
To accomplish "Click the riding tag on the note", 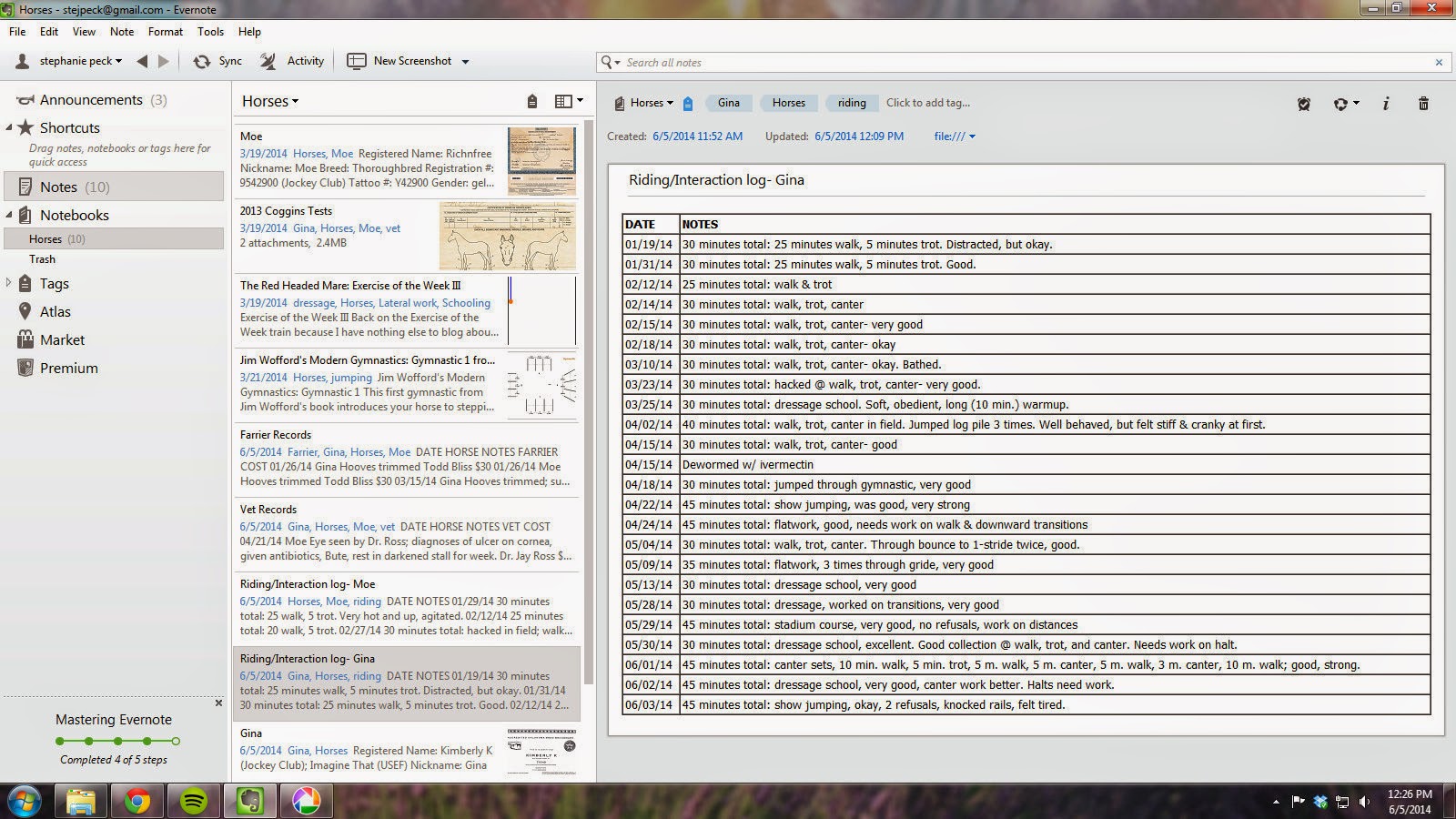I will coord(852,103).
